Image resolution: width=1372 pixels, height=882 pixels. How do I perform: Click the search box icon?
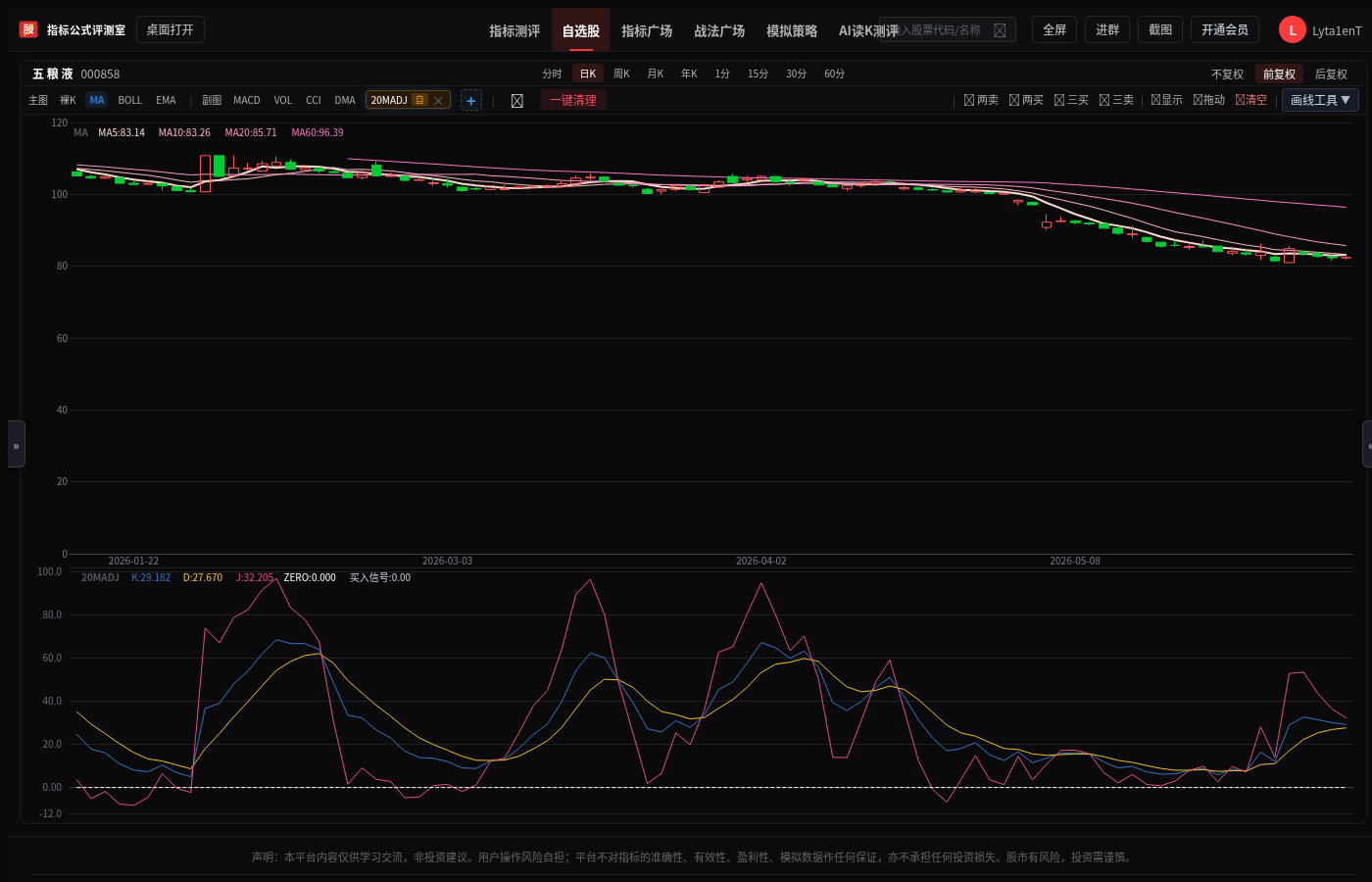[x=1000, y=30]
